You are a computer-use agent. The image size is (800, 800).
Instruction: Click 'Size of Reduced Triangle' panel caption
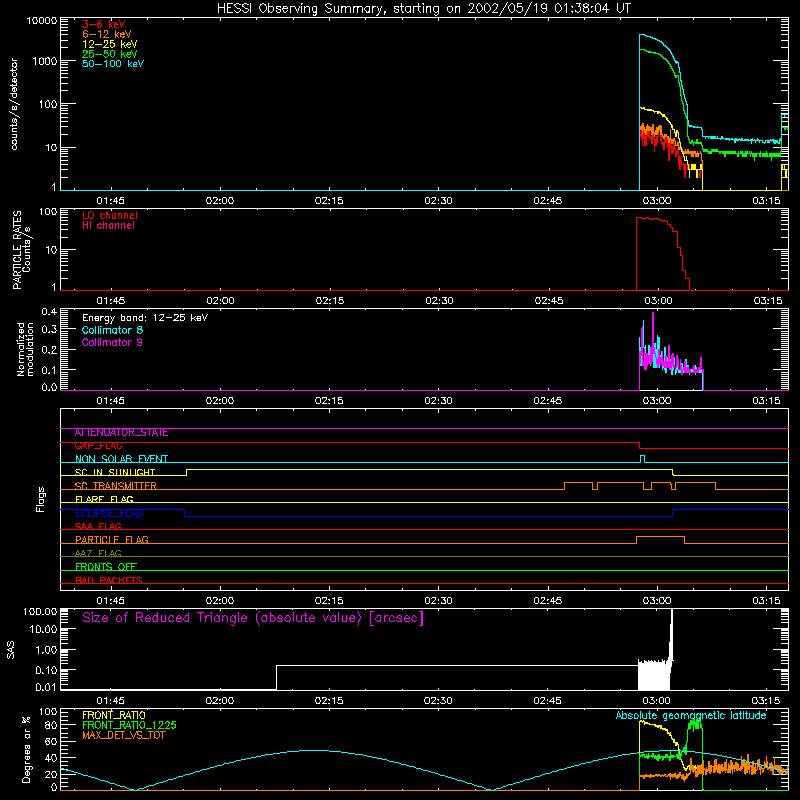coord(253,618)
